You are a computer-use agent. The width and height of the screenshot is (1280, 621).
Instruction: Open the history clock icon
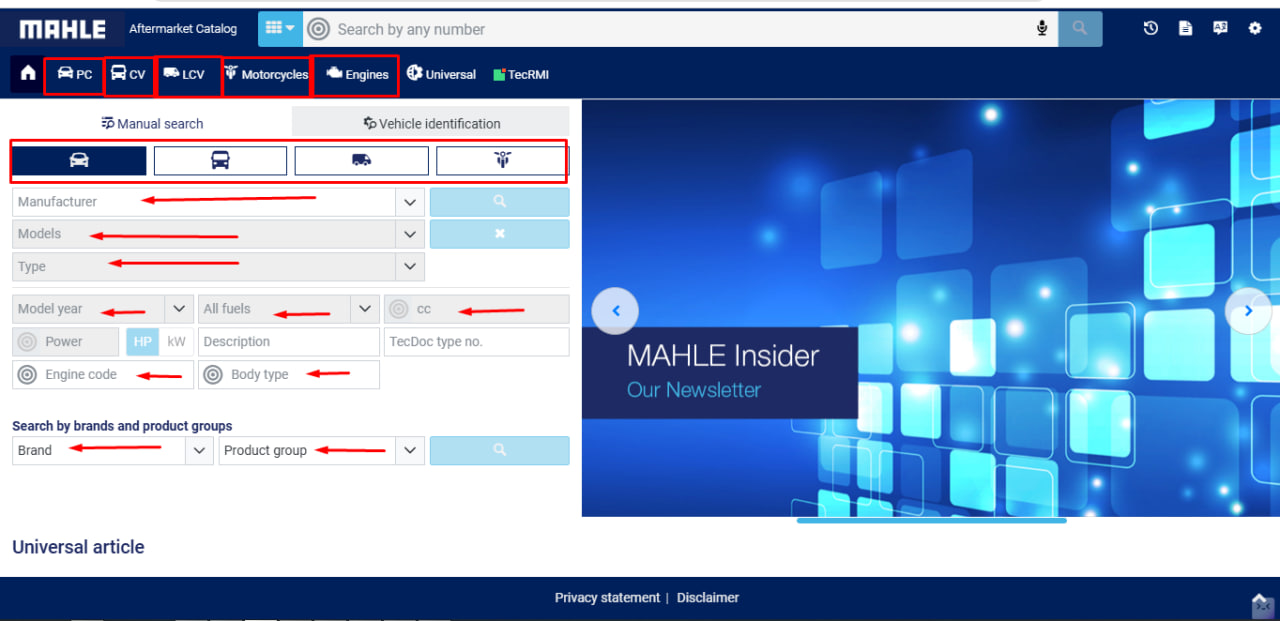(x=1151, y=29)
